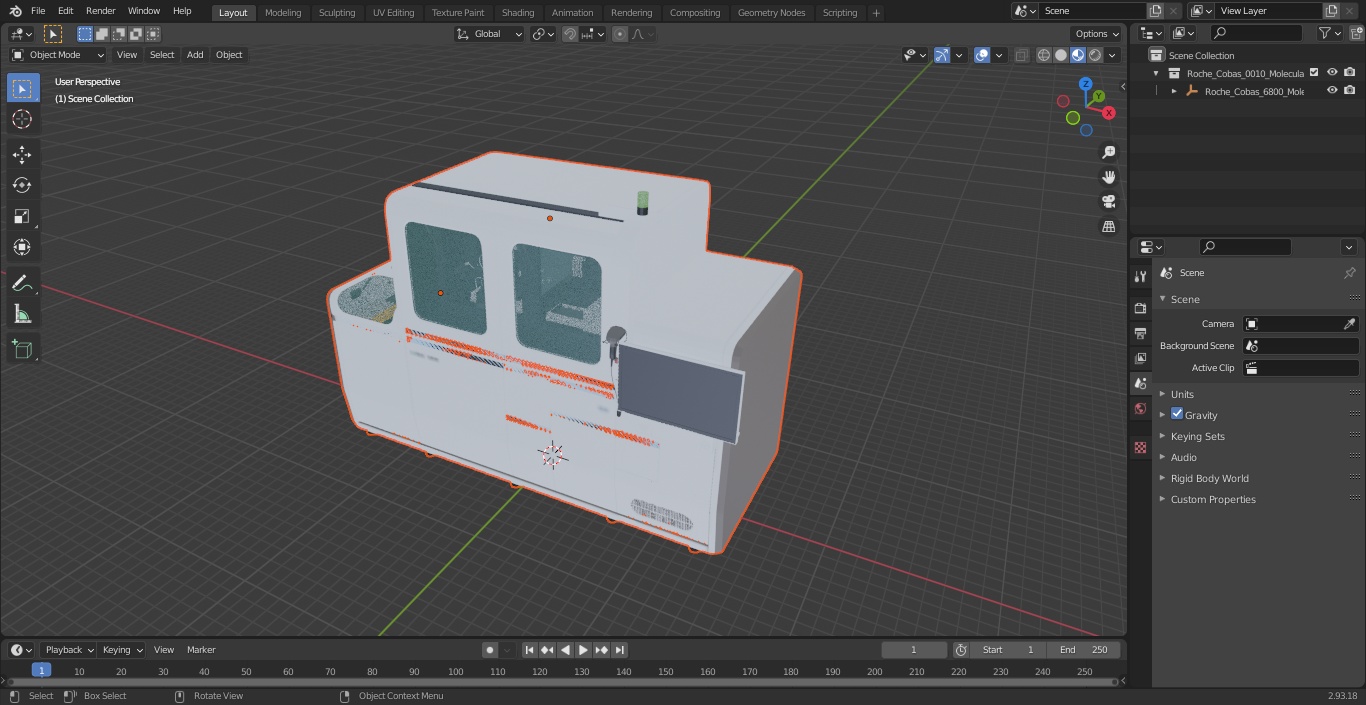Toggle auto keying record button
Image resolution: width=1366 pixels, height=705 pixels.
pyautogui.click(x=490, y=650)
